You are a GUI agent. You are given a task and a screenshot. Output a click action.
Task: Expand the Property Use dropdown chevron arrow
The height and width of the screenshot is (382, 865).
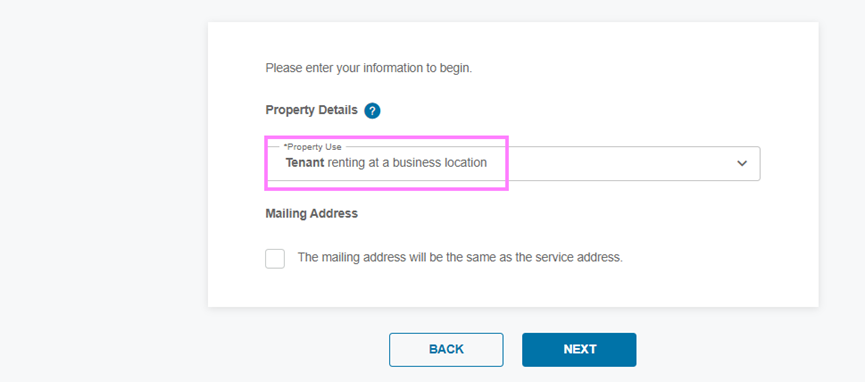(x=742, y=163)
